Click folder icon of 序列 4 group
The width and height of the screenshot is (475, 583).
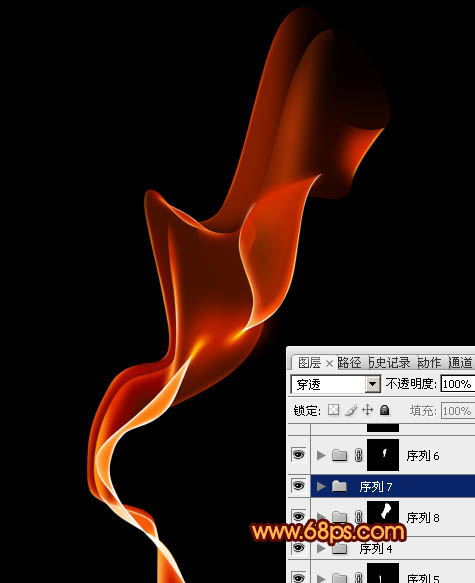click(x=339, y=548)
